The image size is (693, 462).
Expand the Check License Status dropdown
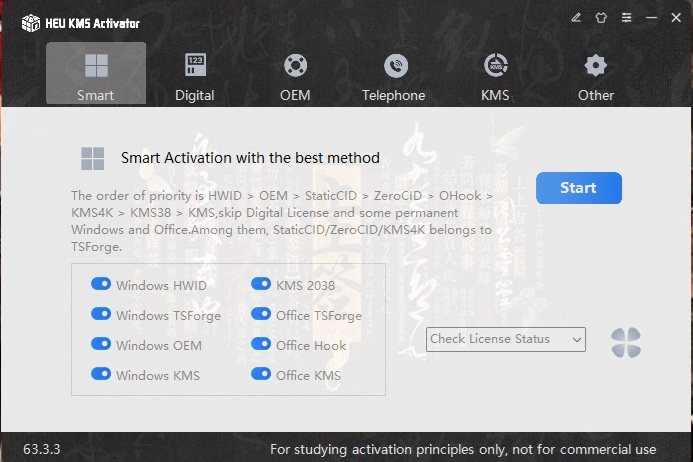[x=506, y=340]
